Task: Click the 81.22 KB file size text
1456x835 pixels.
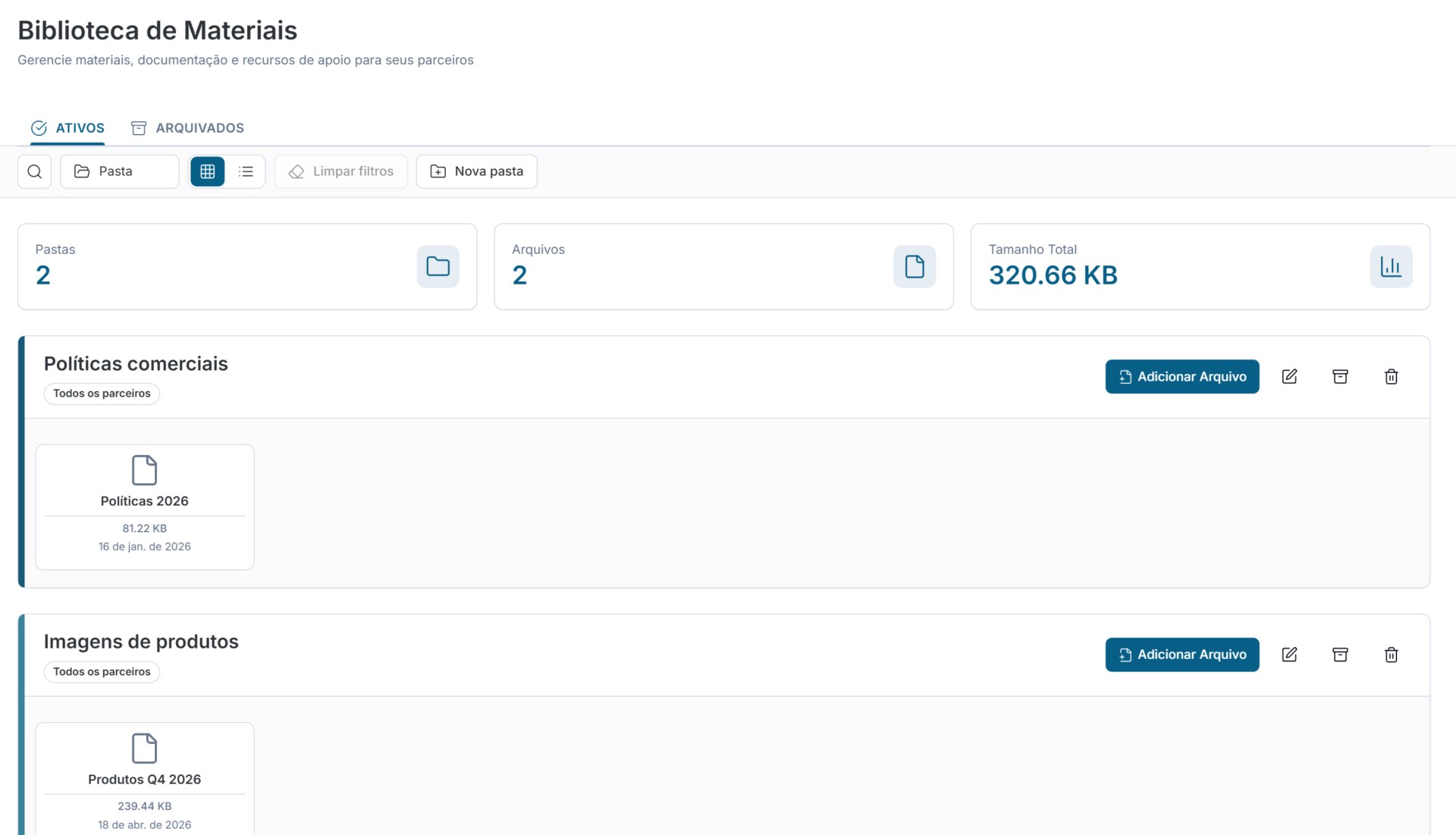Action: (x=144, y=529)
